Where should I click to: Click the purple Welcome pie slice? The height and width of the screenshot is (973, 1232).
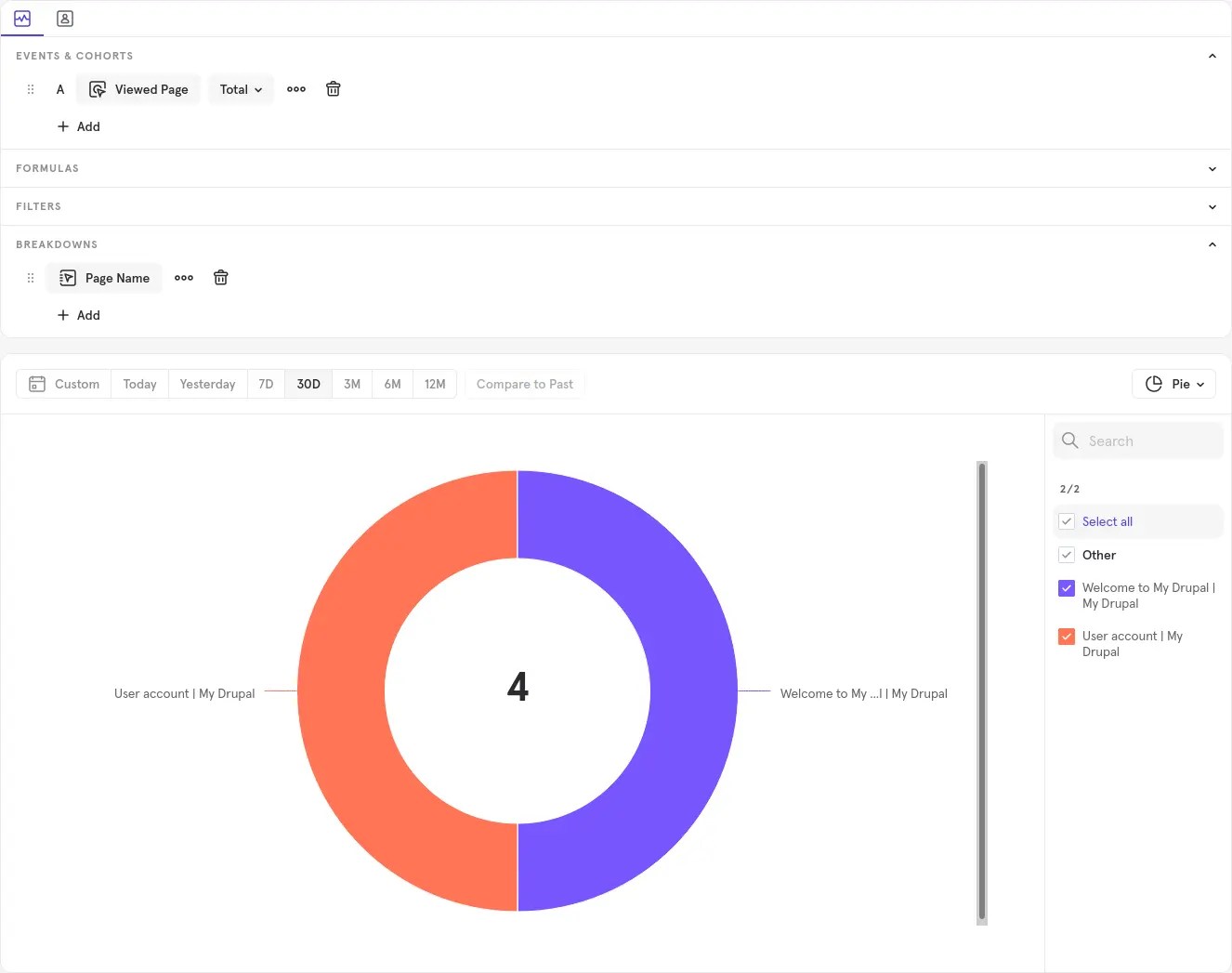(694, 690)
